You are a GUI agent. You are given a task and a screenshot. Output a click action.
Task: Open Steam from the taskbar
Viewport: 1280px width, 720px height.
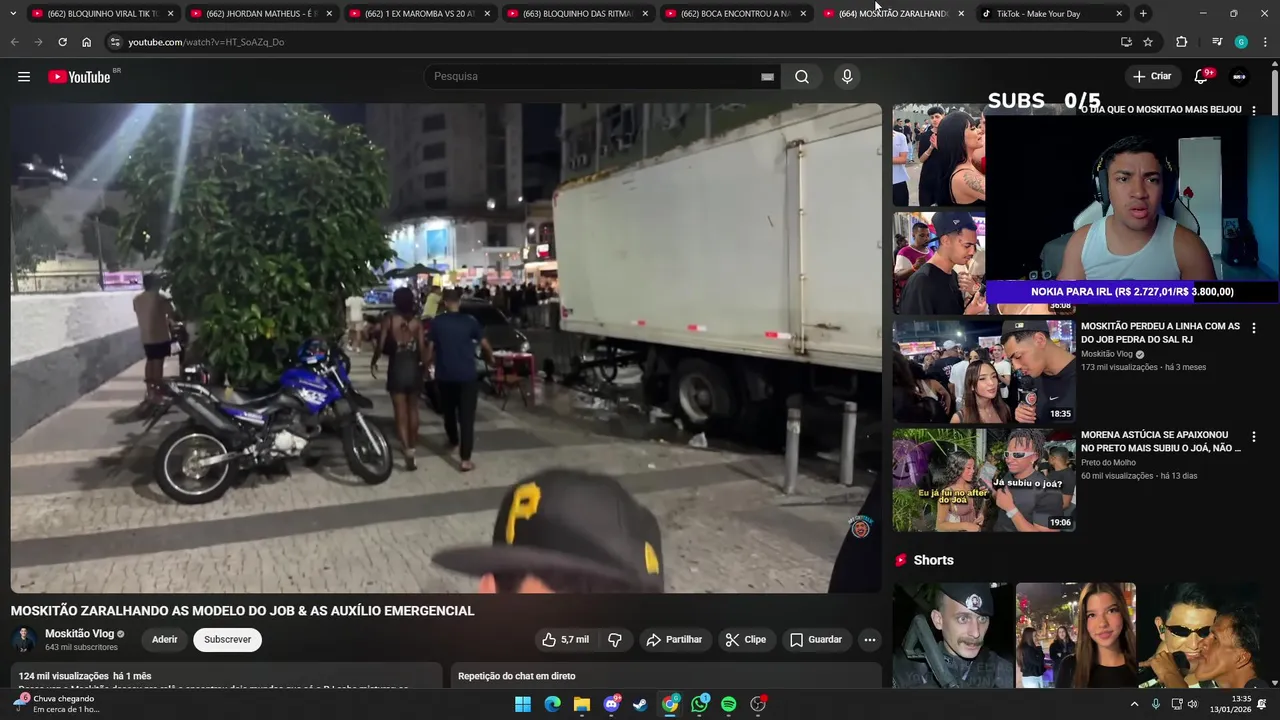click(x=640, y=705)
